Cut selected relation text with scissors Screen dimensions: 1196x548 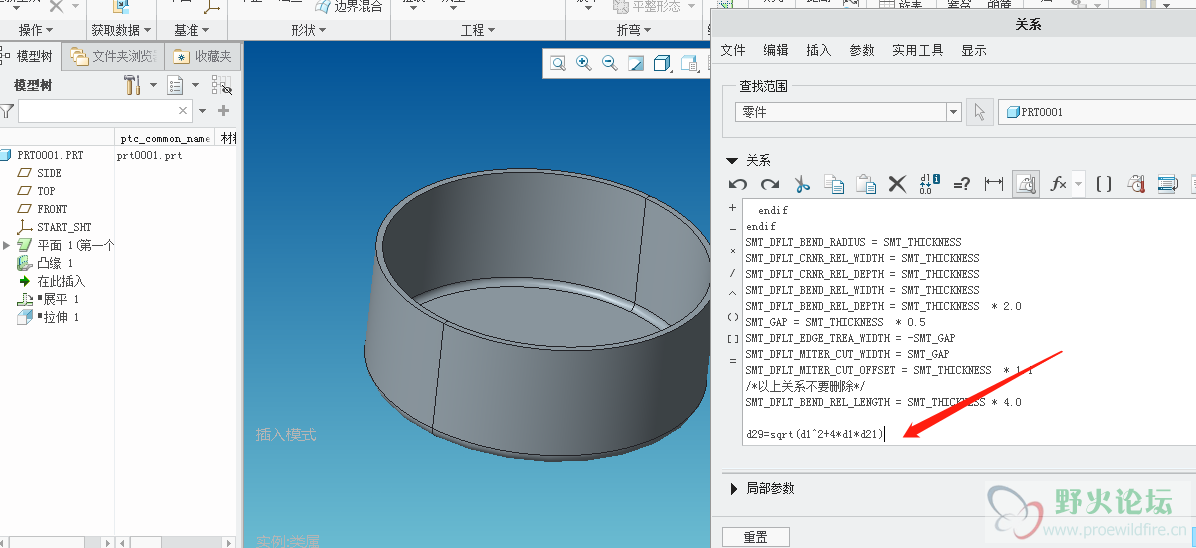802,184
